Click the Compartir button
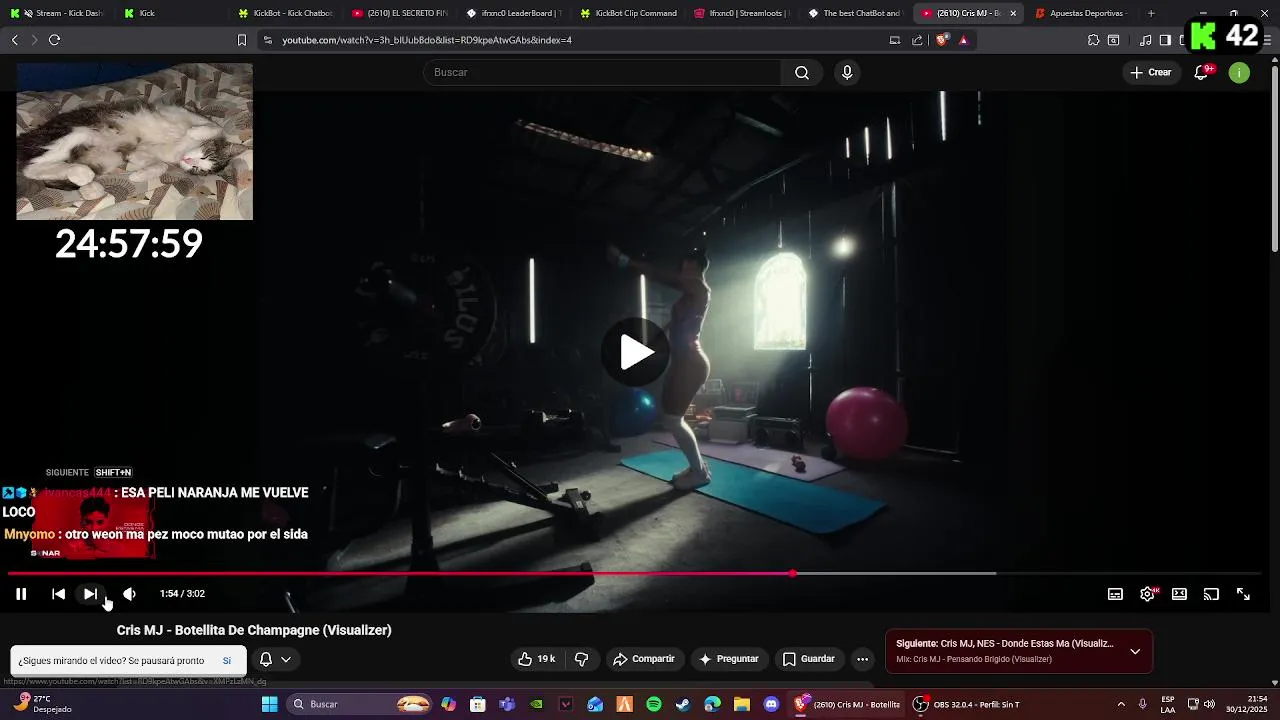Image resolution: width=1280 pixels, height=720 pixels. (x=644, y=659)
